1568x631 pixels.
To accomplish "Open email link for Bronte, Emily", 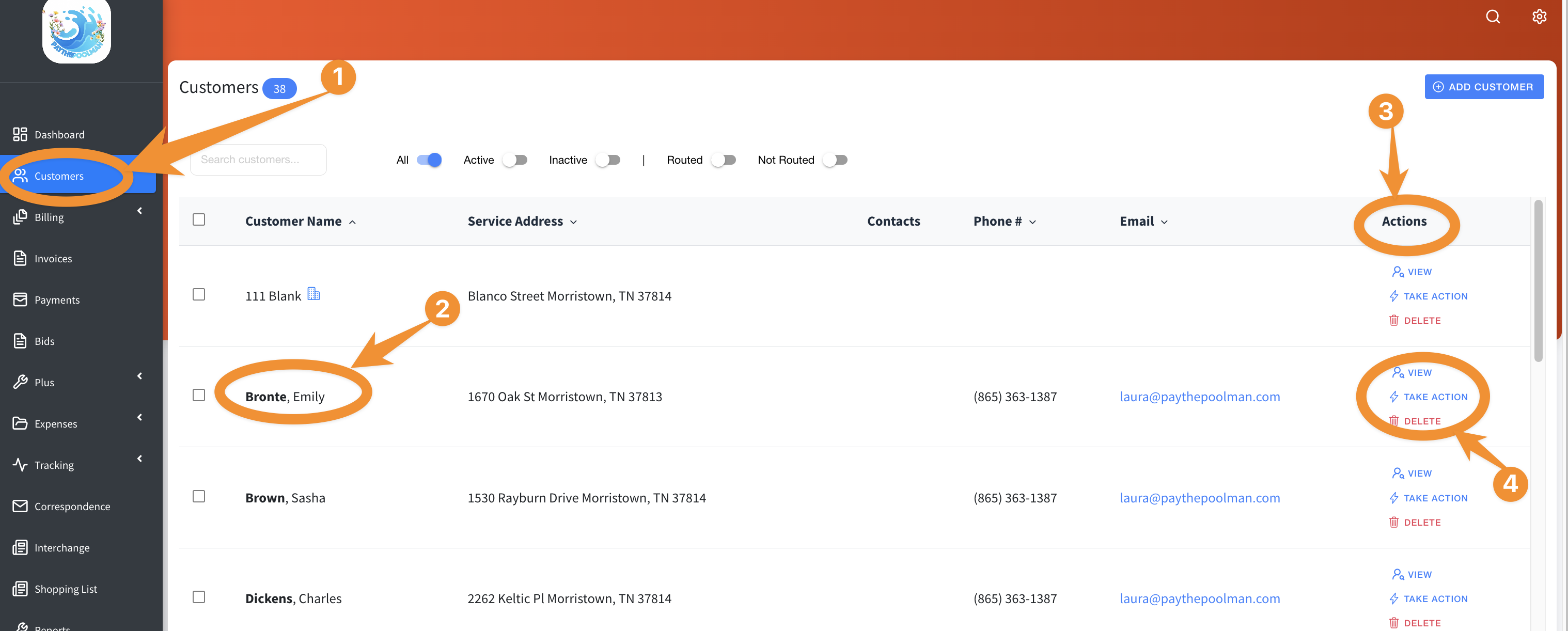I will coord(1199,396).
